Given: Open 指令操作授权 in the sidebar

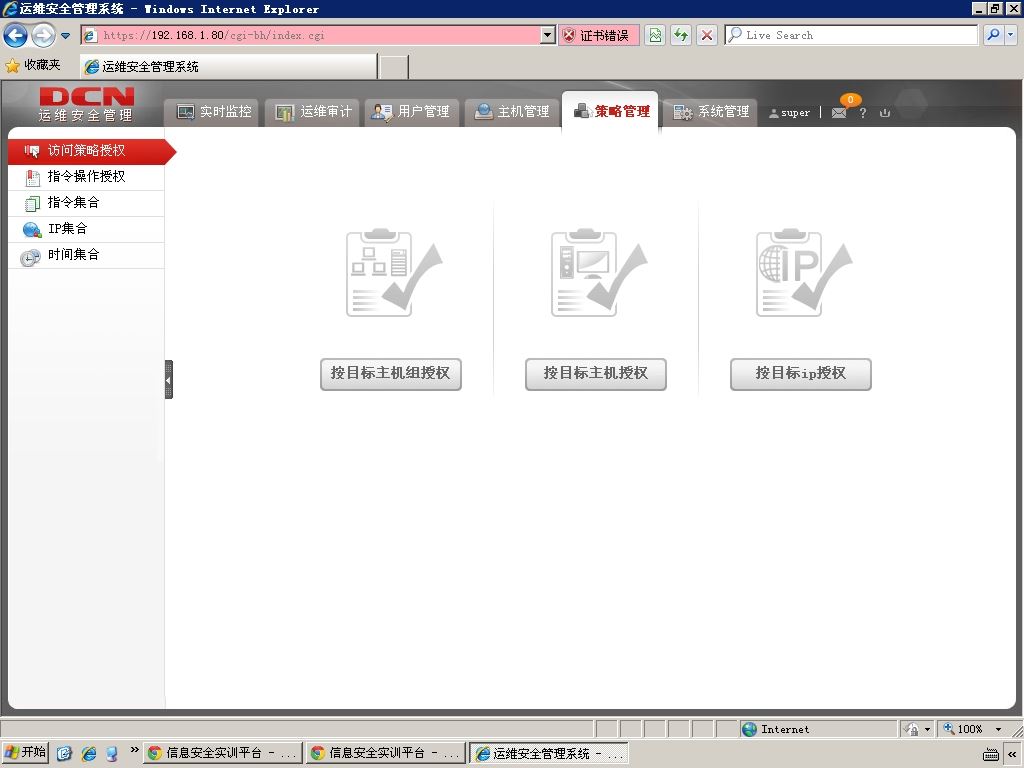Looking at the screenshot, I should pos(86,177).
